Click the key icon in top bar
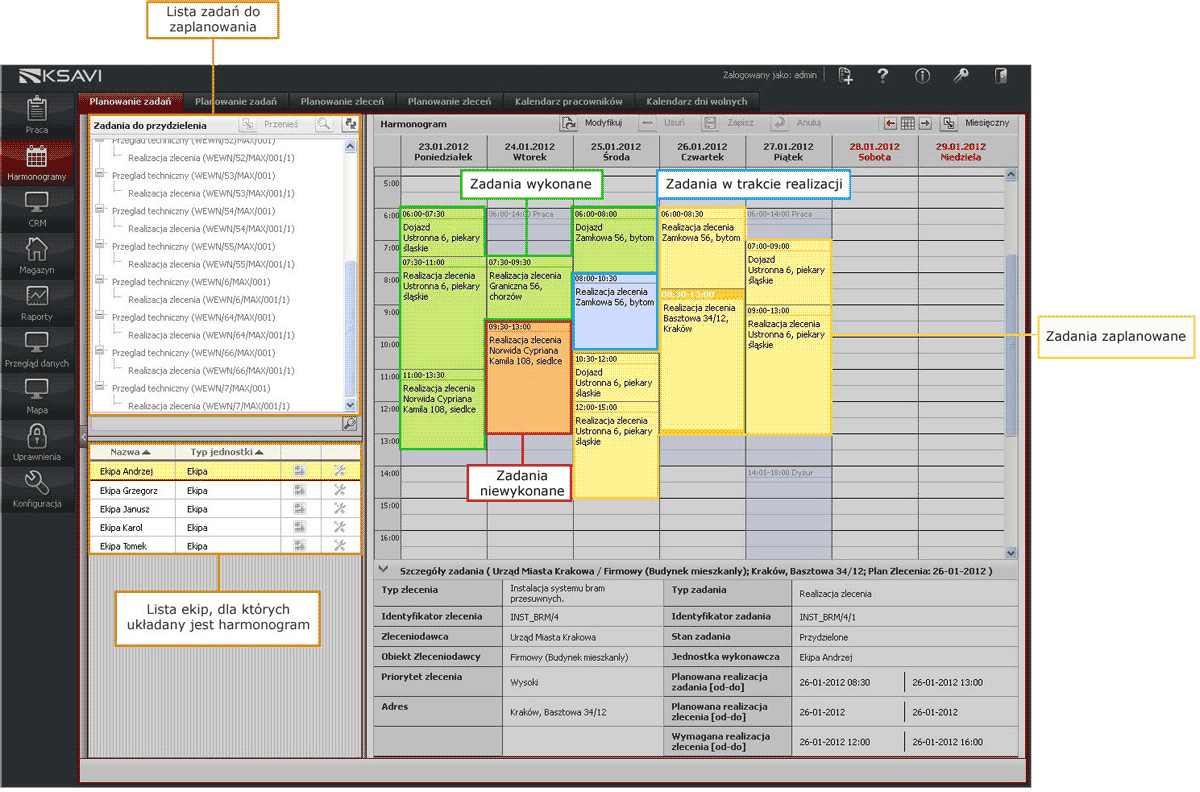Image resolution: width=1200 pixels, height=792 pixels. [960, 76]
